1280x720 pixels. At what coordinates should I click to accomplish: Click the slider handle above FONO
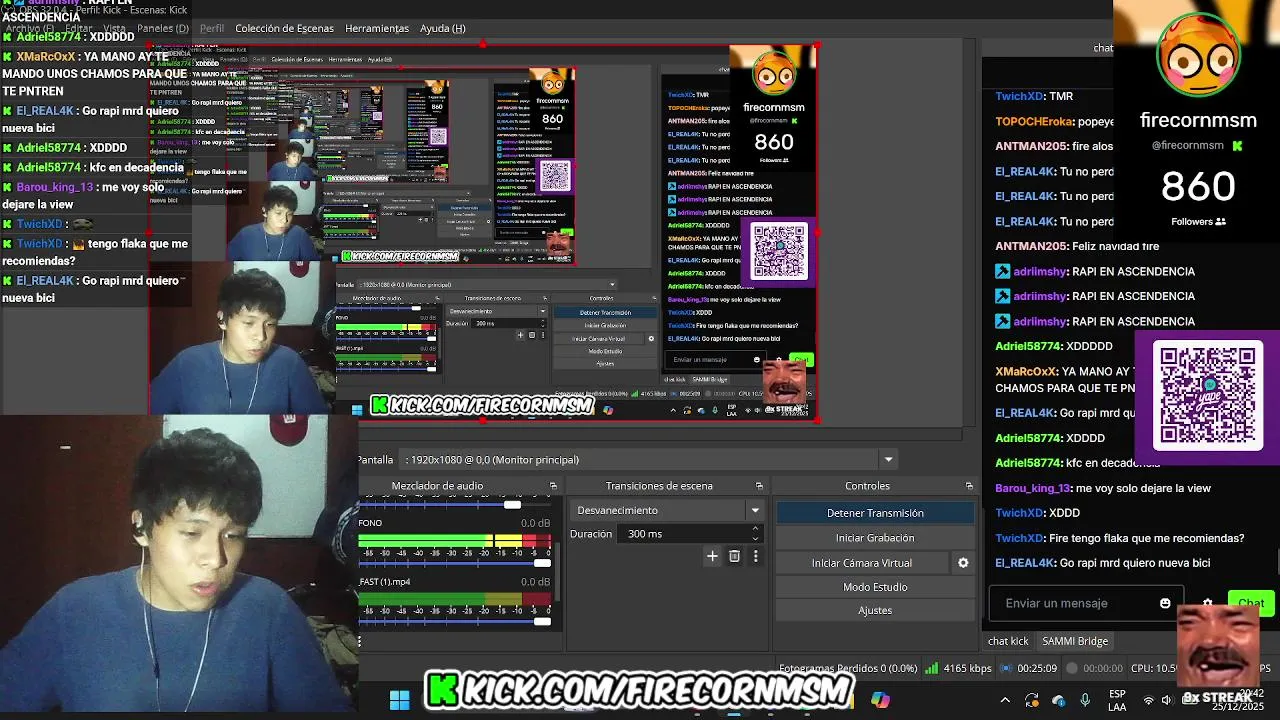[x=512, y=504]
